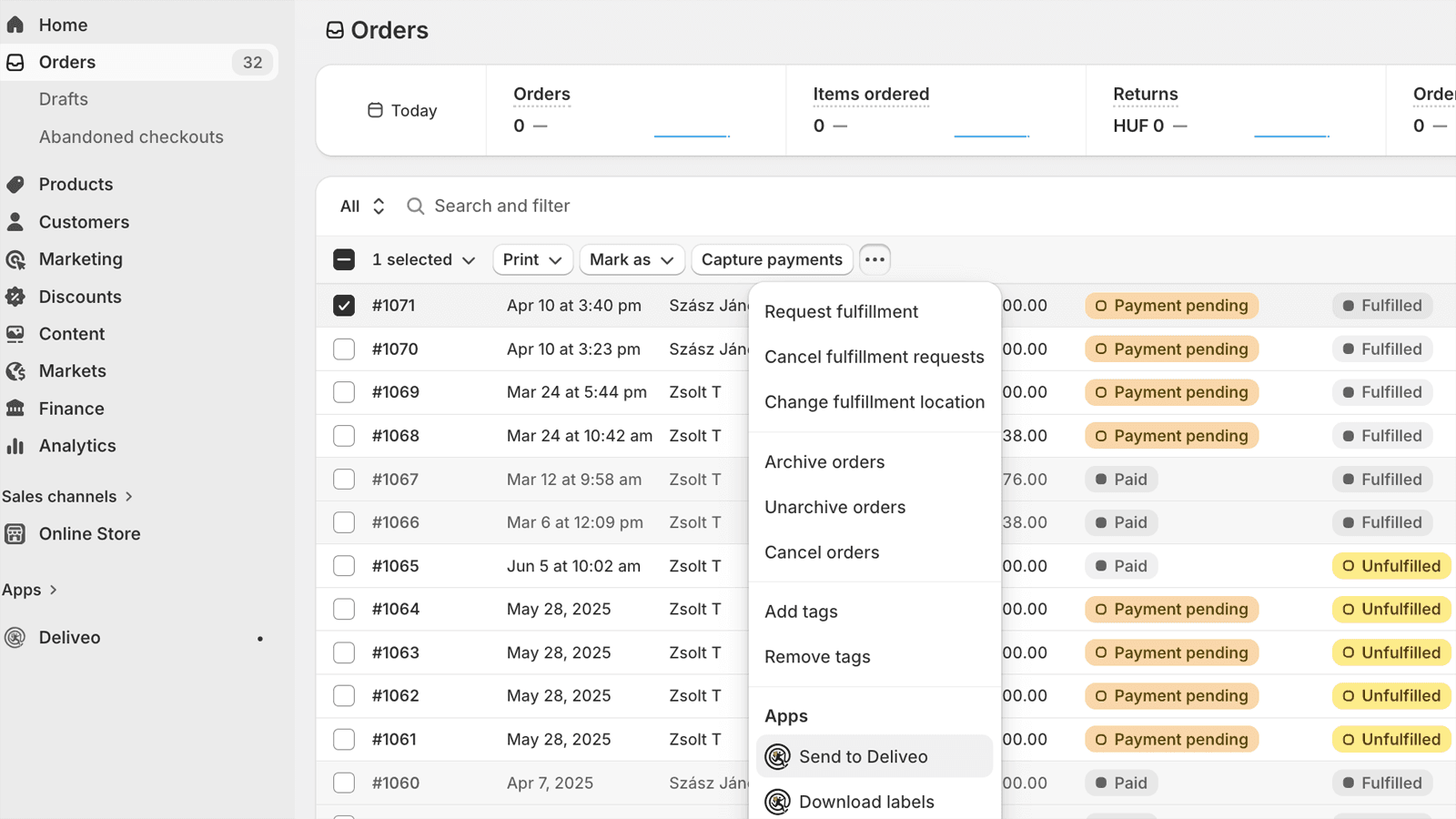1456x819 pixels.
Task: Click the Deliveo icon next to Send to Deliveo
Action: [778, 756]
